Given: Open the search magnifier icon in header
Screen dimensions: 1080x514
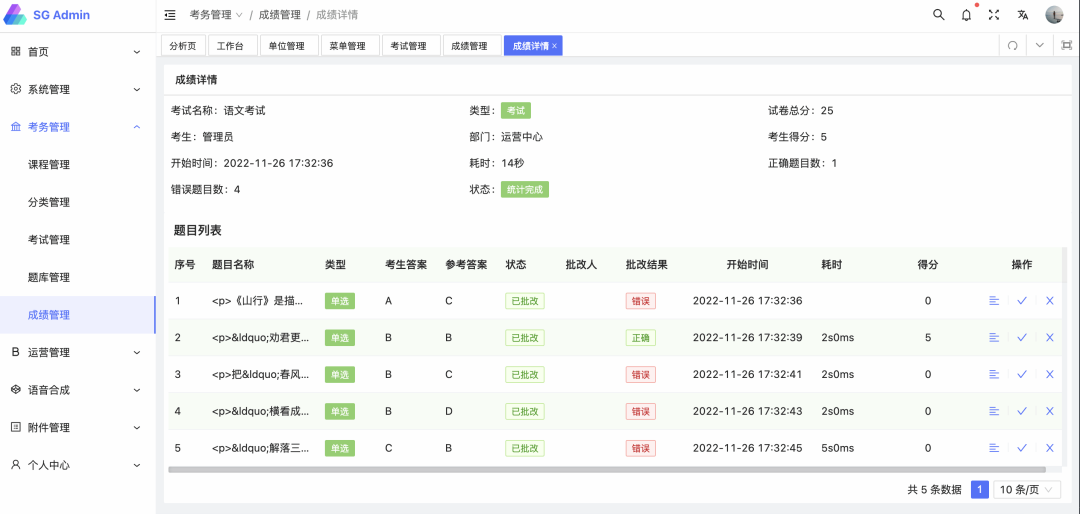Looking at the screenshot, I should (x=938, y=15).
